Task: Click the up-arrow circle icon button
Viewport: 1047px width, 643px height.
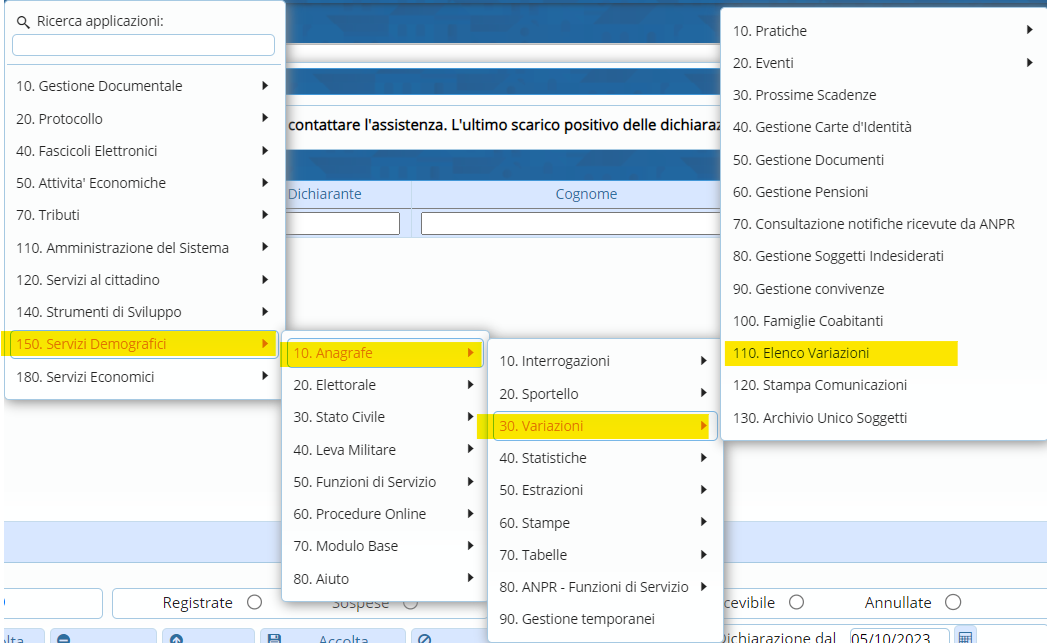Action: [x=177, y=638]
